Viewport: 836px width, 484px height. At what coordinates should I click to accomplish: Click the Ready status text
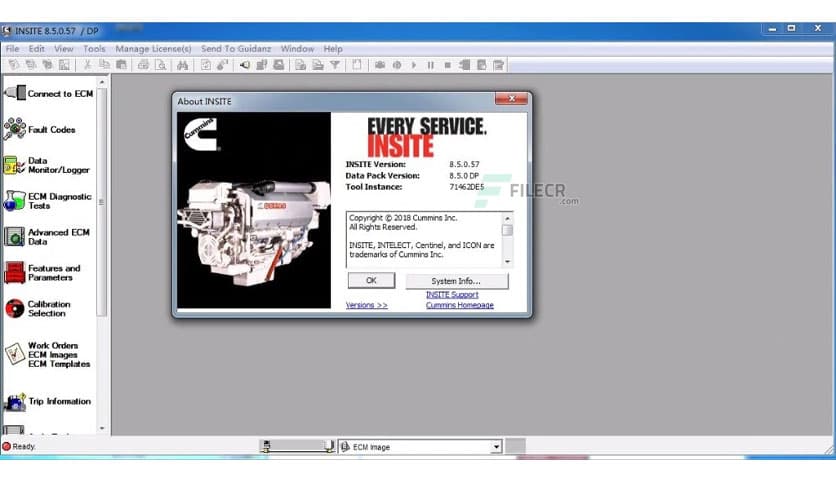(x=23, y=447)
